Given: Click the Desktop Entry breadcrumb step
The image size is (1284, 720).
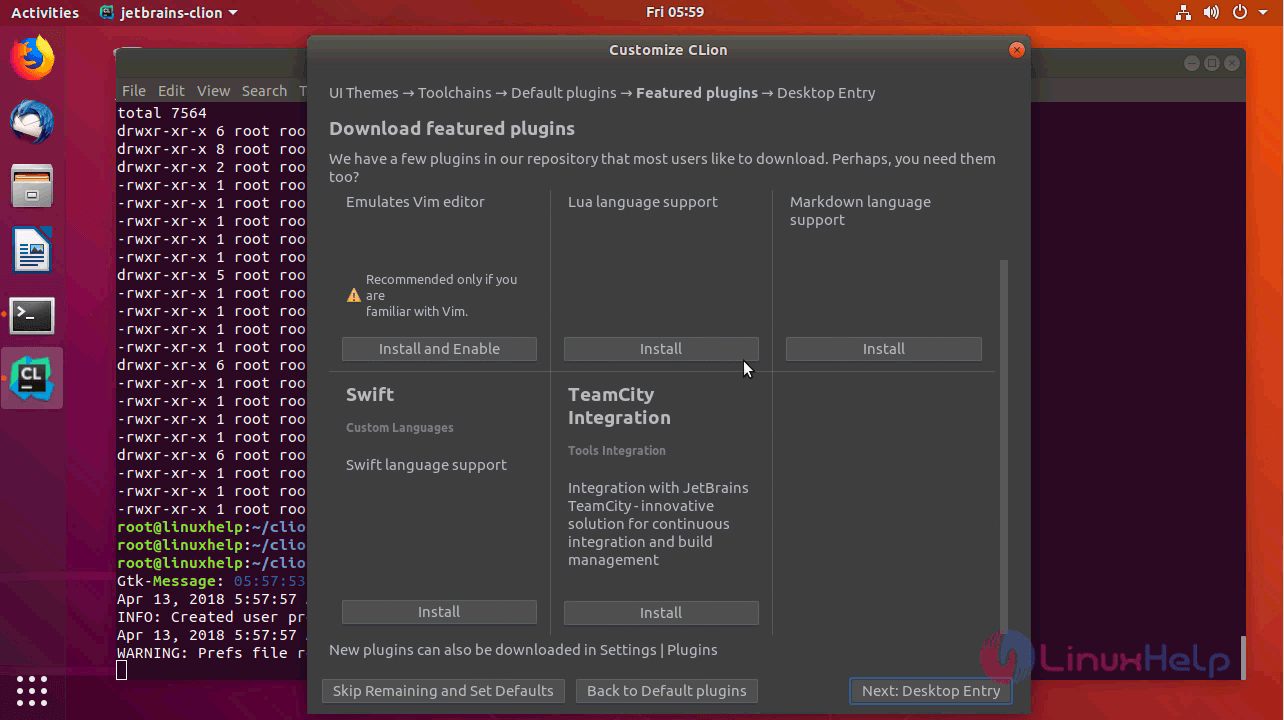Looking at the screenshot, I should click(826, 93).
